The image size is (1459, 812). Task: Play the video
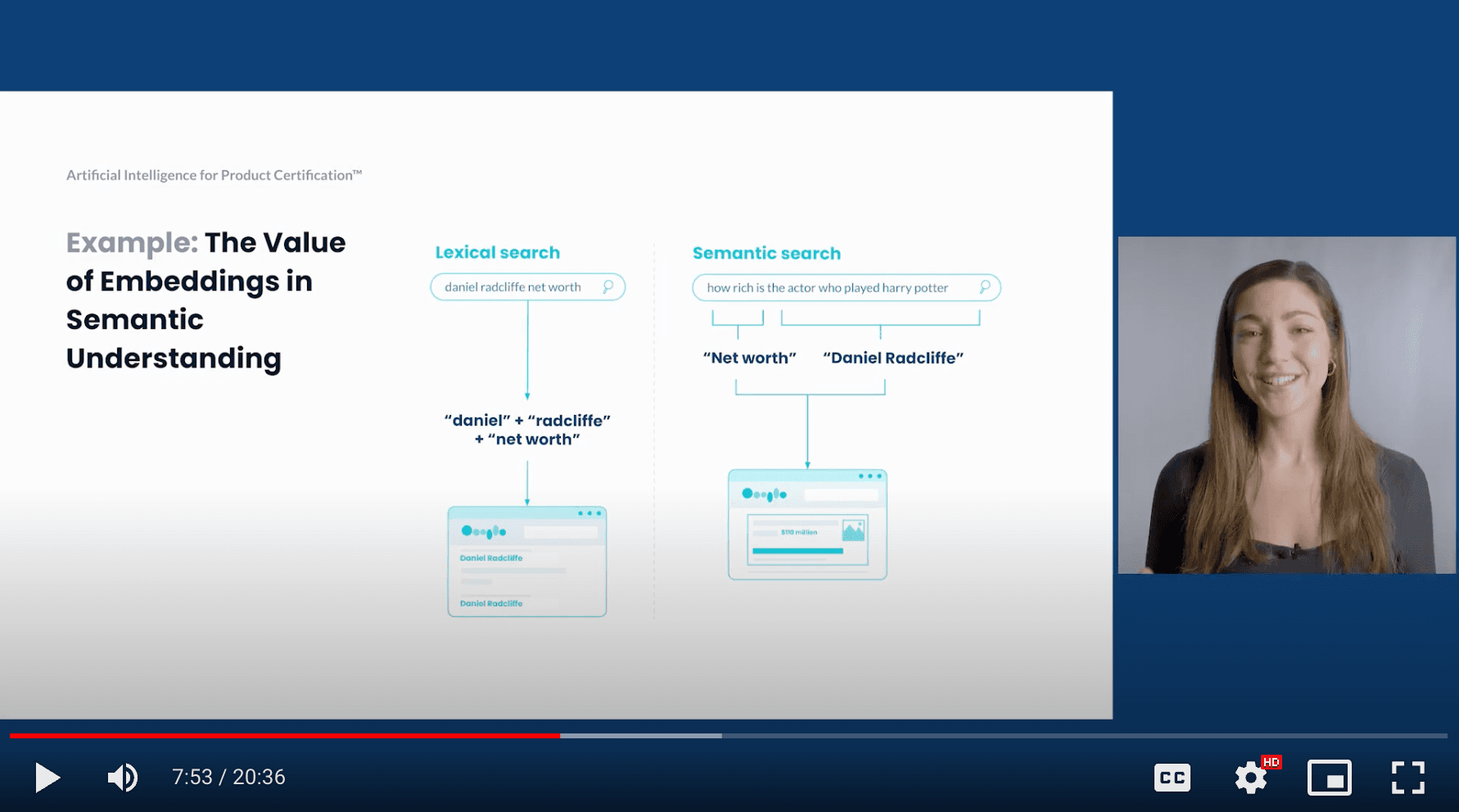click(x=47, y=777)
